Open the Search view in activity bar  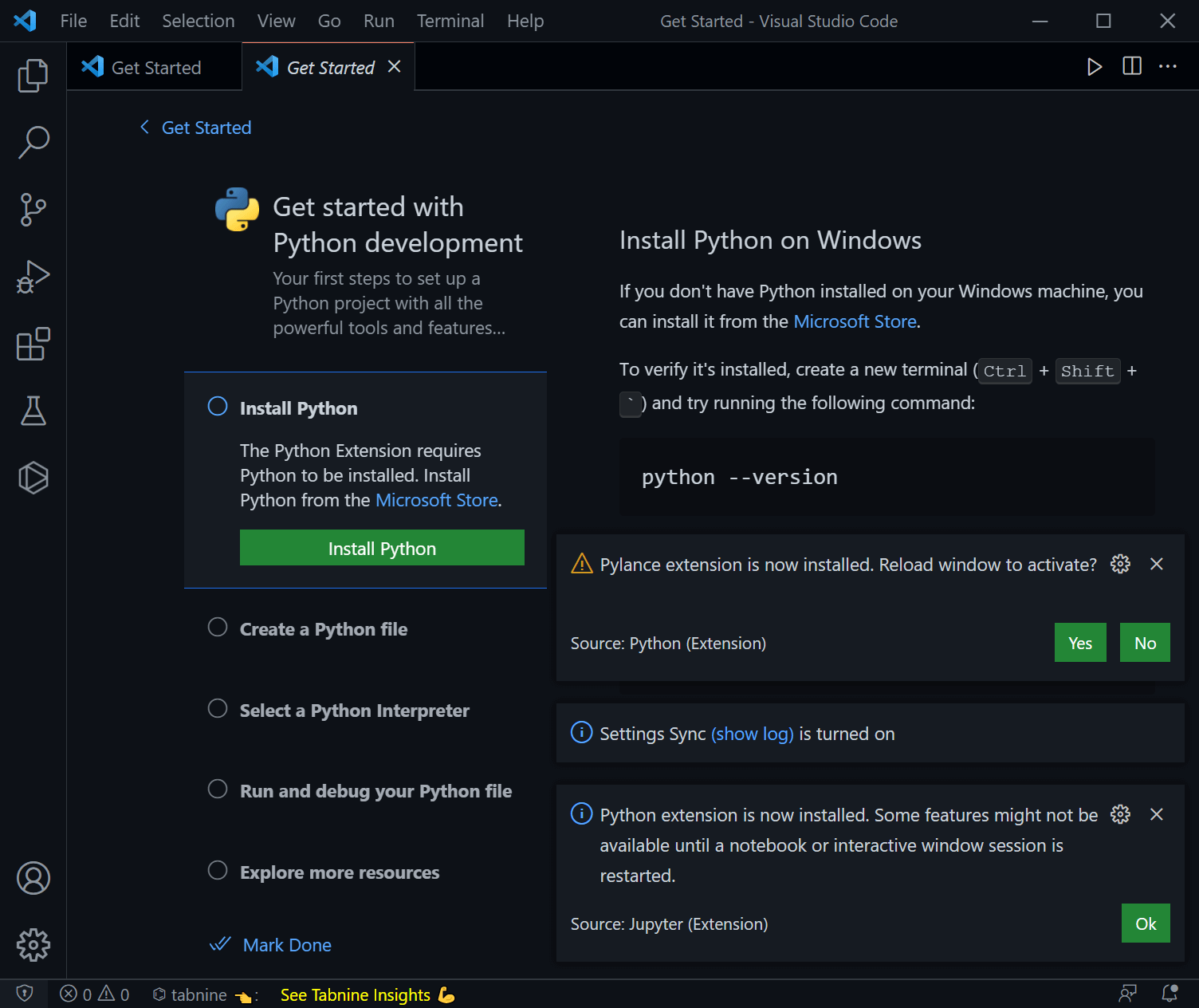tap(33, 143)
